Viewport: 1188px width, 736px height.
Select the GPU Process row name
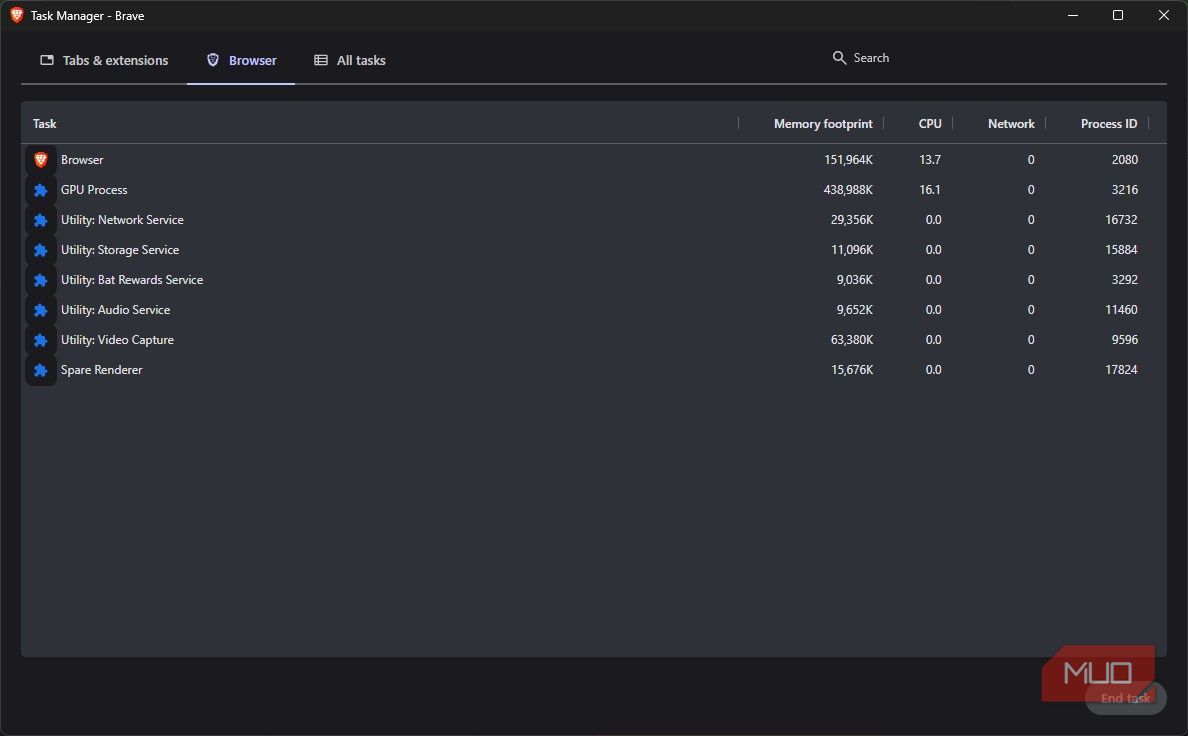tap(94, 190)
